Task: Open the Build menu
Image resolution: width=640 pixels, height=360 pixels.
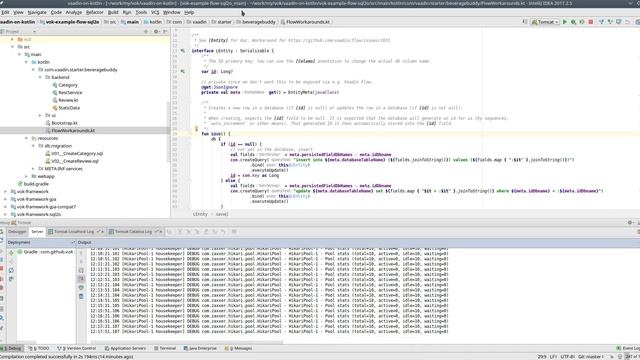Action: (x=113, y=12)
